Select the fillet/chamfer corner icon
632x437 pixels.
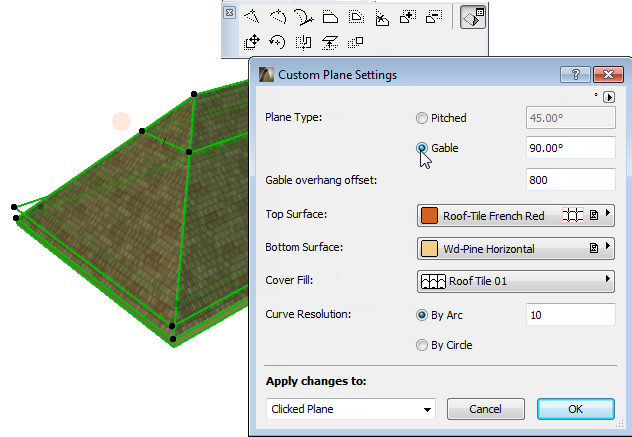point(330,17)
